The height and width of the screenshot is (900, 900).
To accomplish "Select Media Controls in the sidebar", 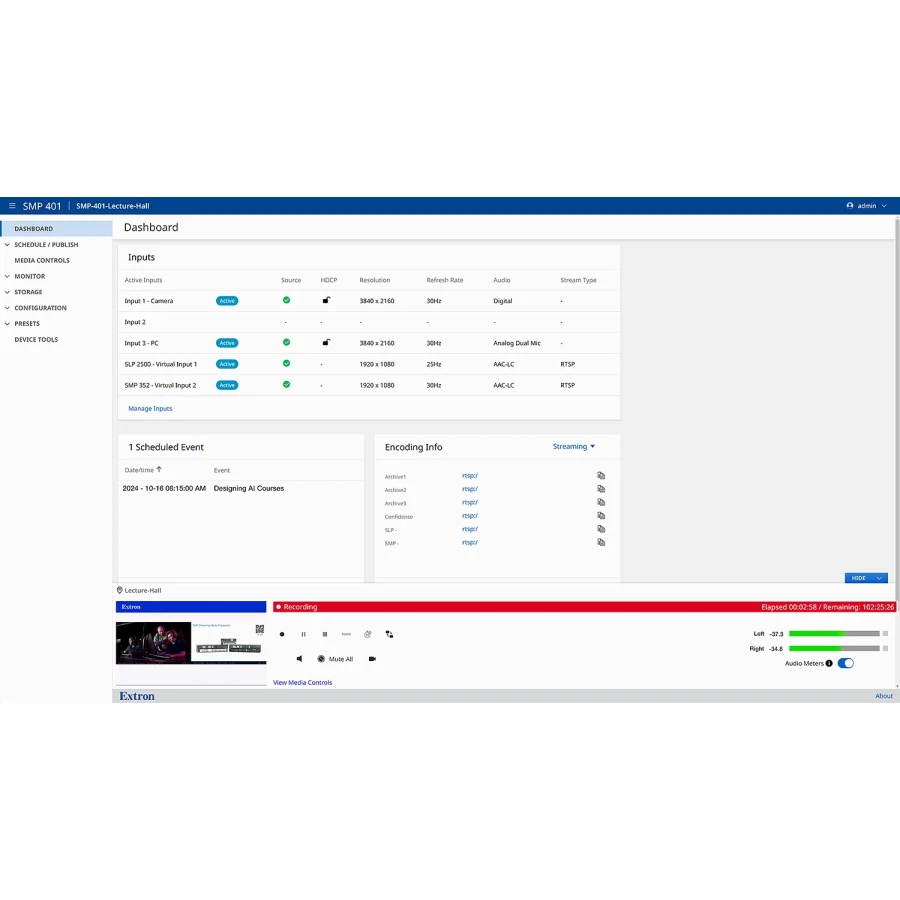I will click(42, 260).
